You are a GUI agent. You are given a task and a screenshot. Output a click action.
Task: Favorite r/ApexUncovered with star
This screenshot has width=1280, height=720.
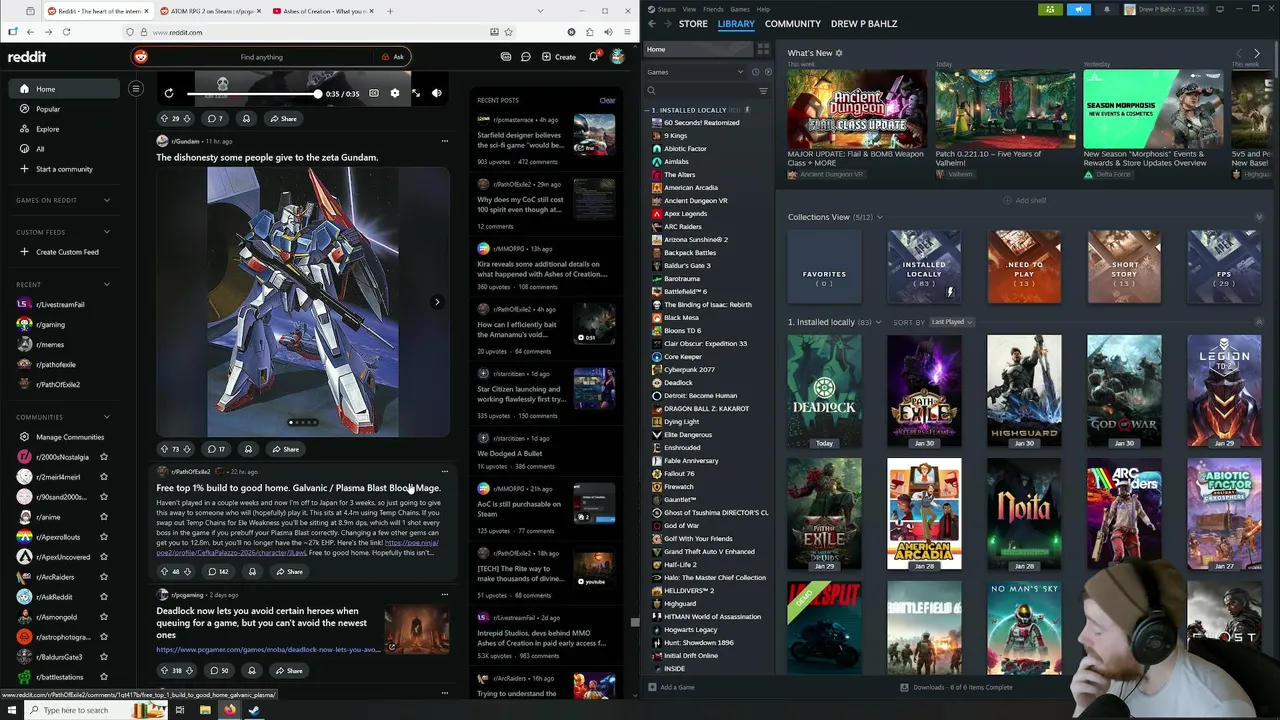[x=103, y=557]
